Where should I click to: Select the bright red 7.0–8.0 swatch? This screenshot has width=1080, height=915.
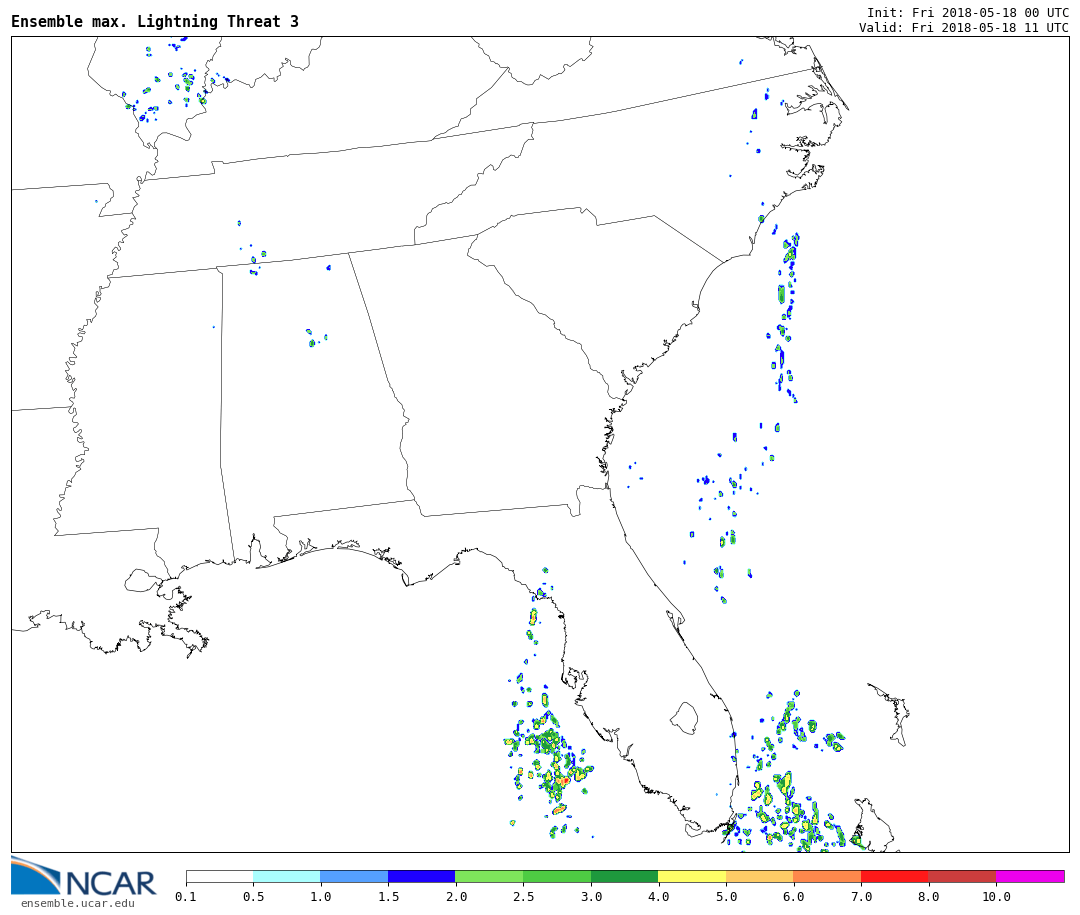[894, 876]
